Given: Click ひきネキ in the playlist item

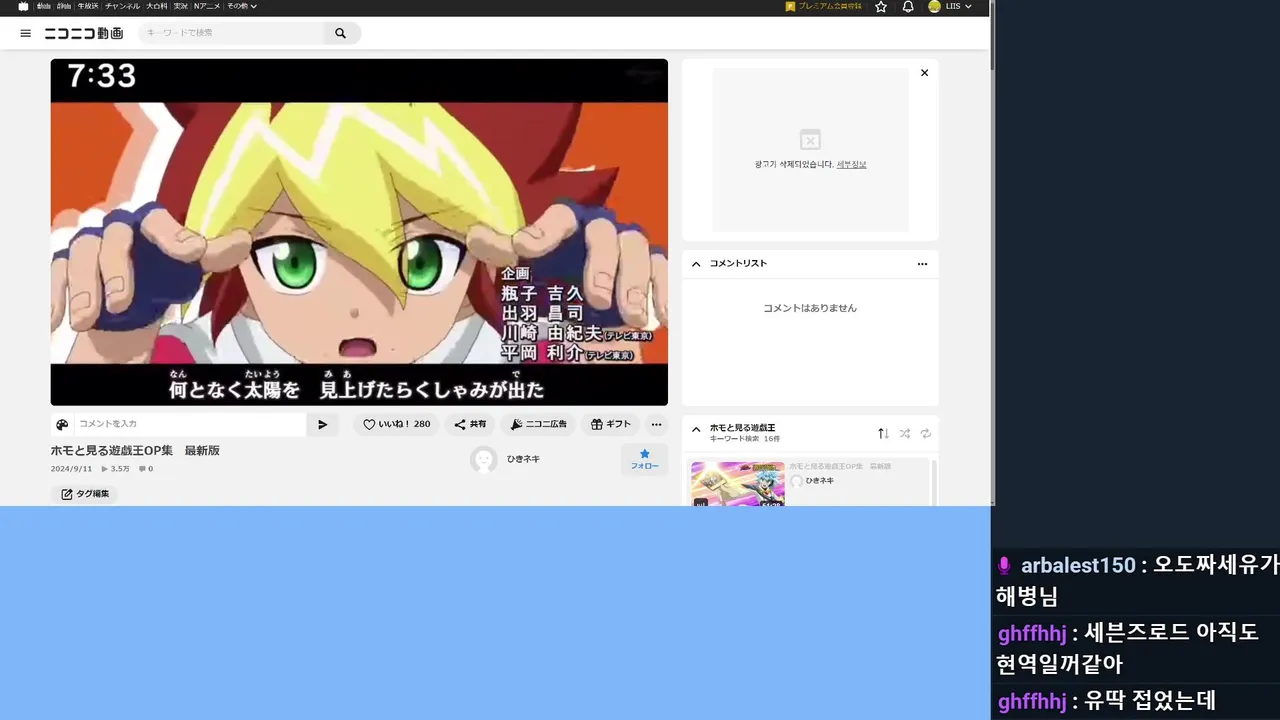Looking at the screenshot, I should coord(819,481).
